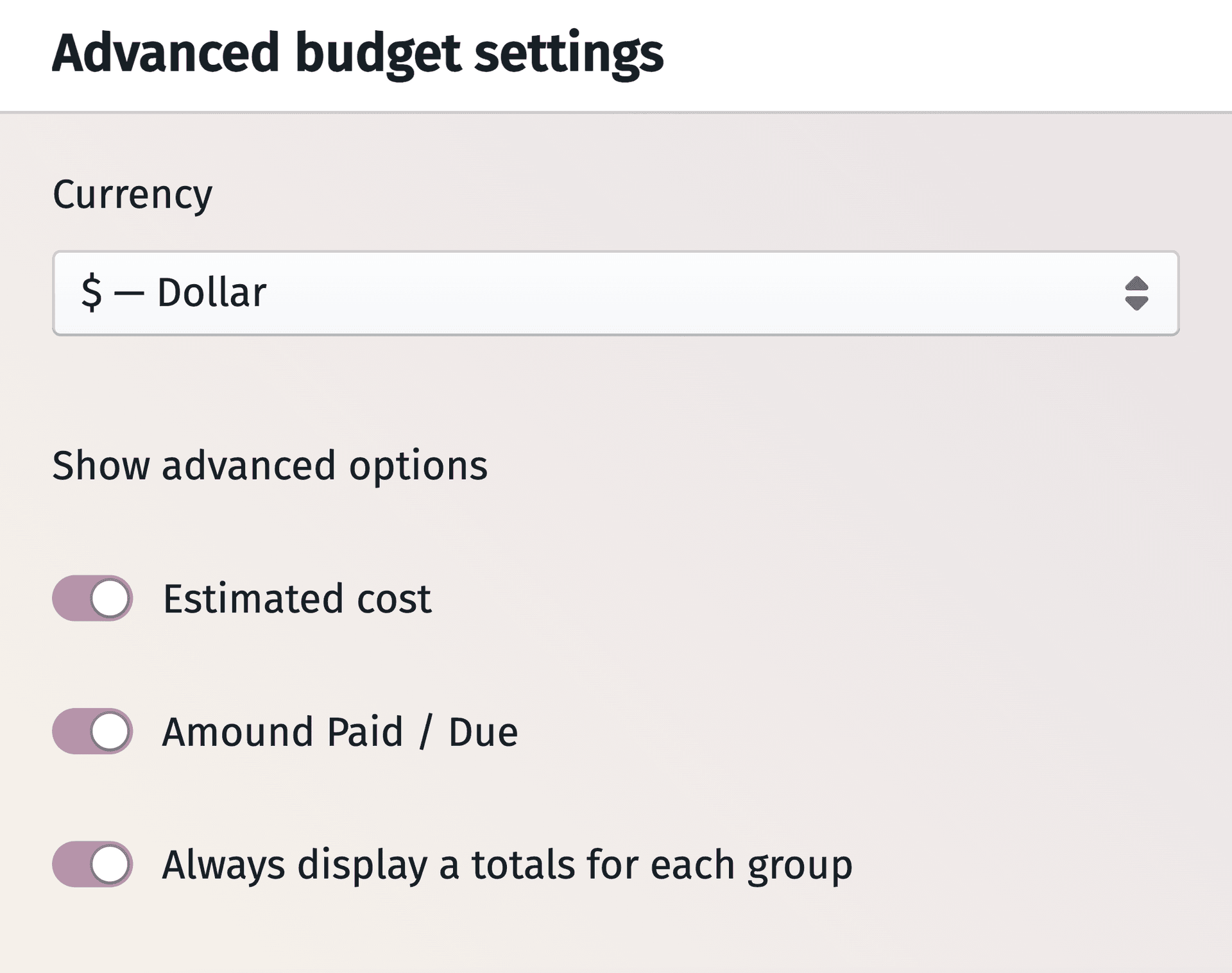This screenshot has height=973, width=1232.
Task: Click the Amound Paid / Due label
Action: (x=340, y=731)
